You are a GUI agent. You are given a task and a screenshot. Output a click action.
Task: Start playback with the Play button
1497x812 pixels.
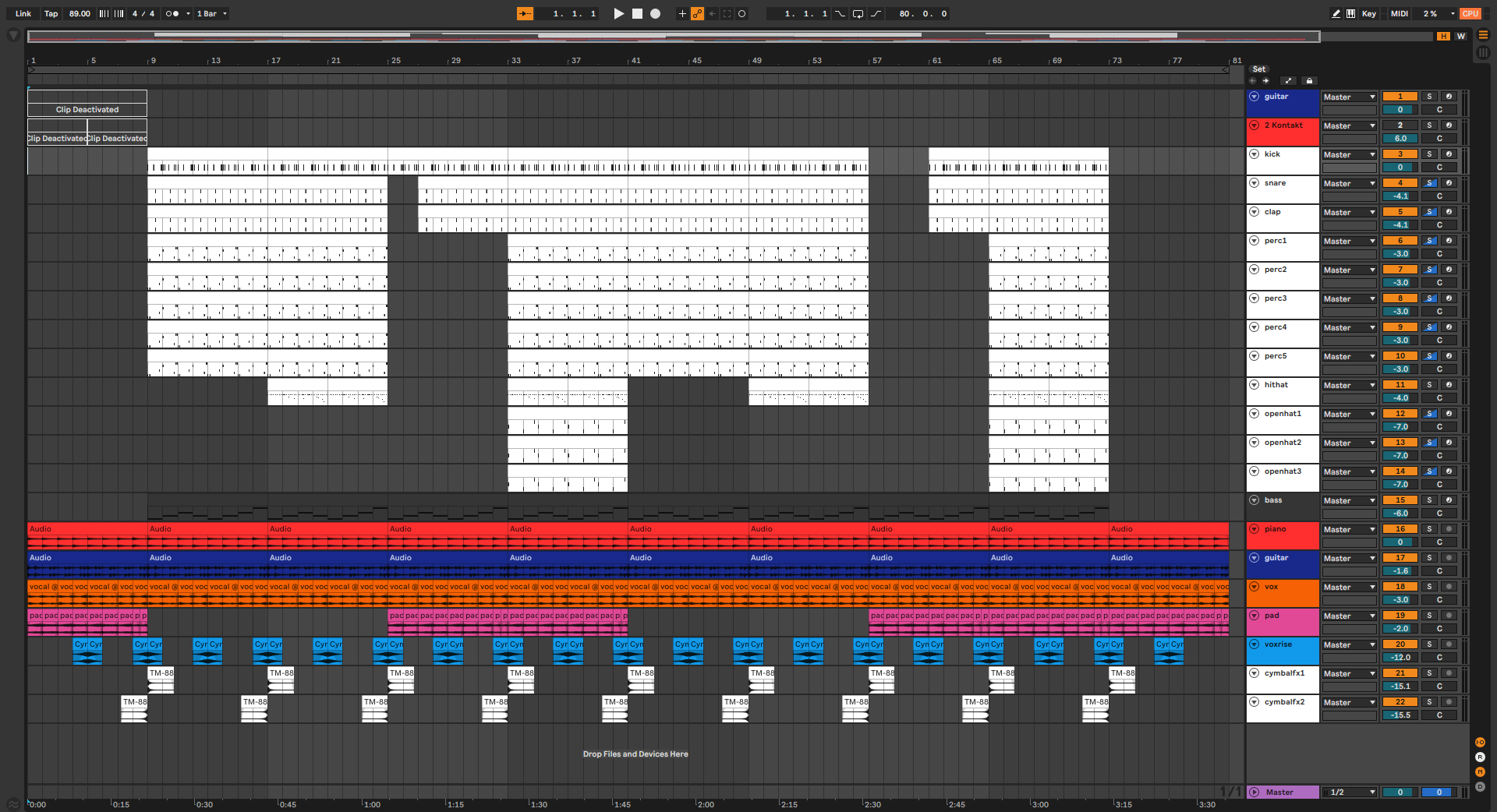click(618, 13)
